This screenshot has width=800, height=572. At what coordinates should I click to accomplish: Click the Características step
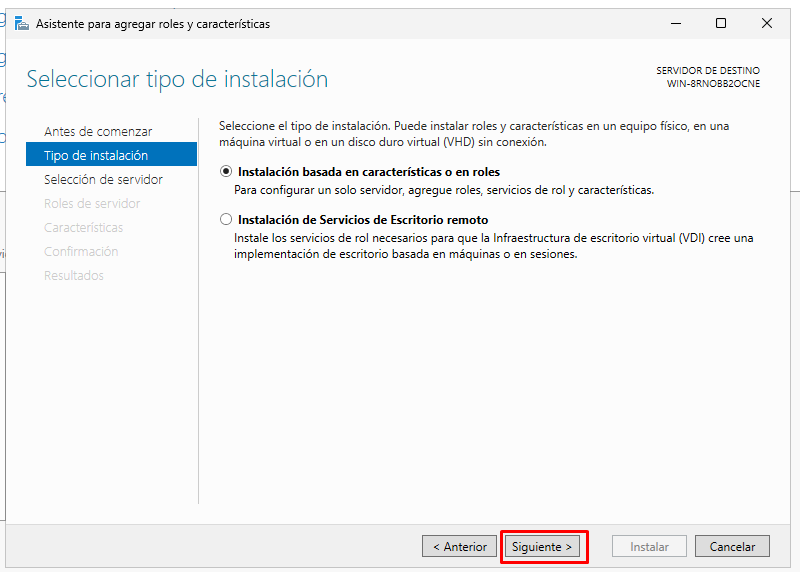click(x=83, y=228)
